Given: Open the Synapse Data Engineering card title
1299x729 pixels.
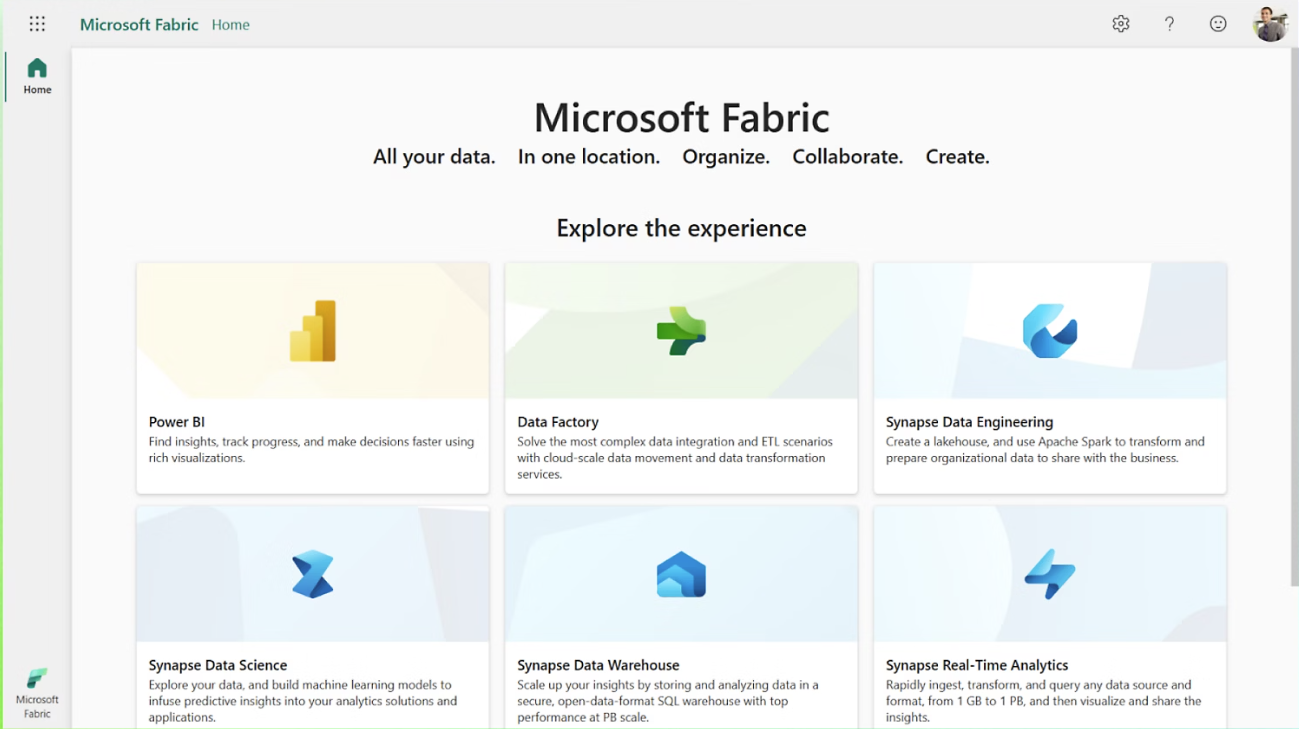Looking at the screenshot, I should [x=969, y=422].
